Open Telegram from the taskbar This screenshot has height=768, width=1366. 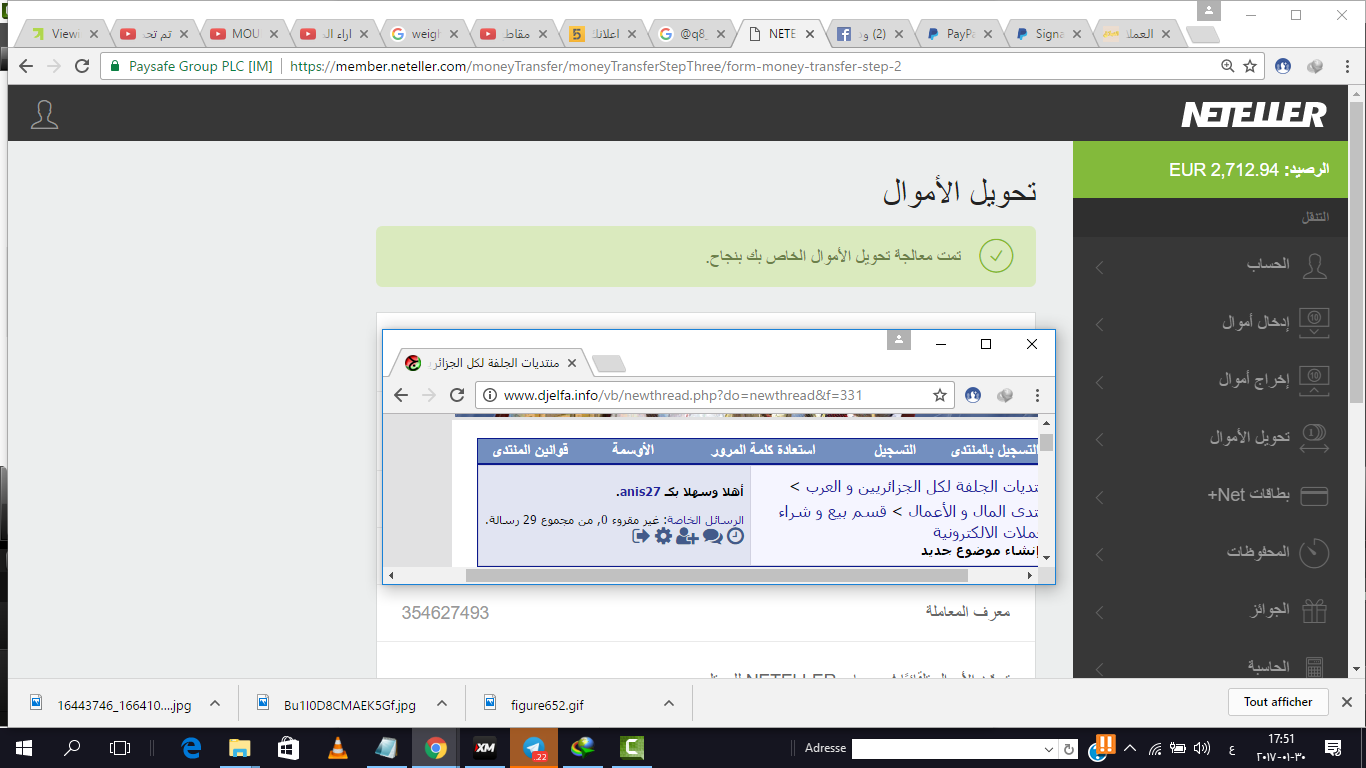point(533,747)
